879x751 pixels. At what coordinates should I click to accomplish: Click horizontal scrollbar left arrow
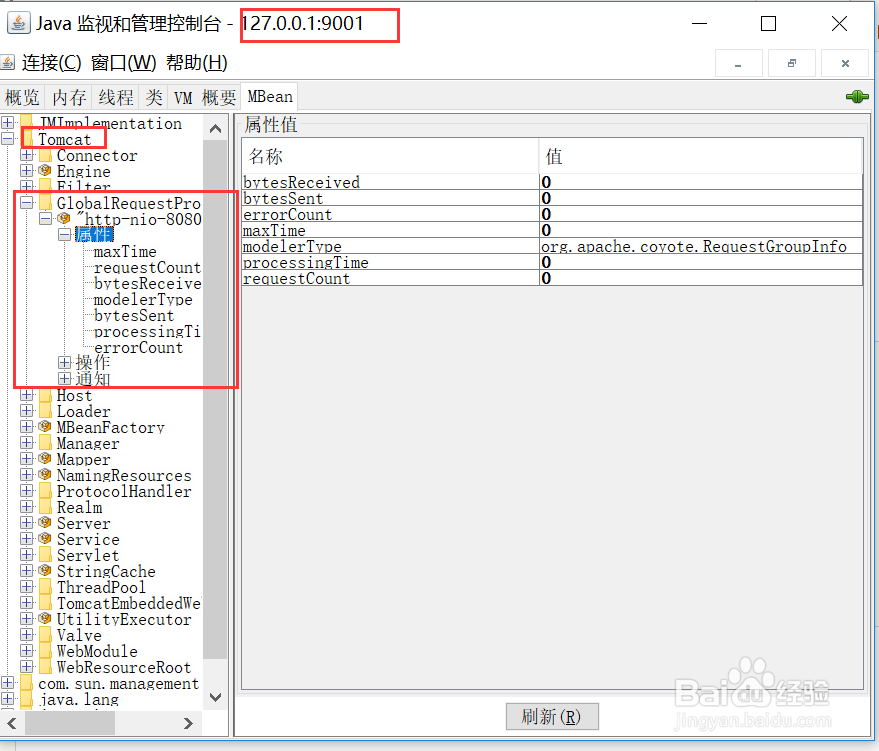tap(12, 723)
